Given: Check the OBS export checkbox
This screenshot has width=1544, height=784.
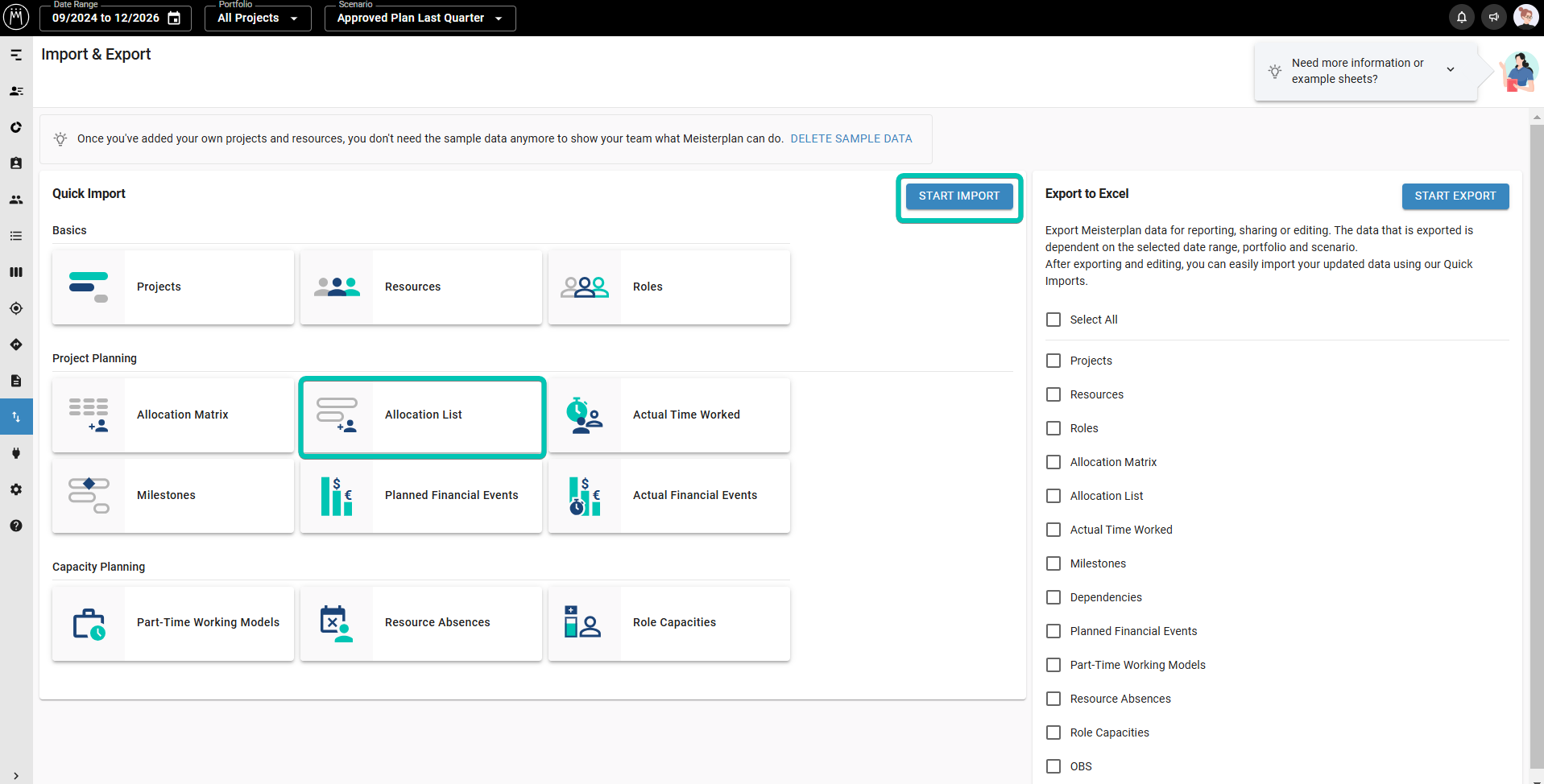Looking at the screenshot, I should coord(1053,766).
